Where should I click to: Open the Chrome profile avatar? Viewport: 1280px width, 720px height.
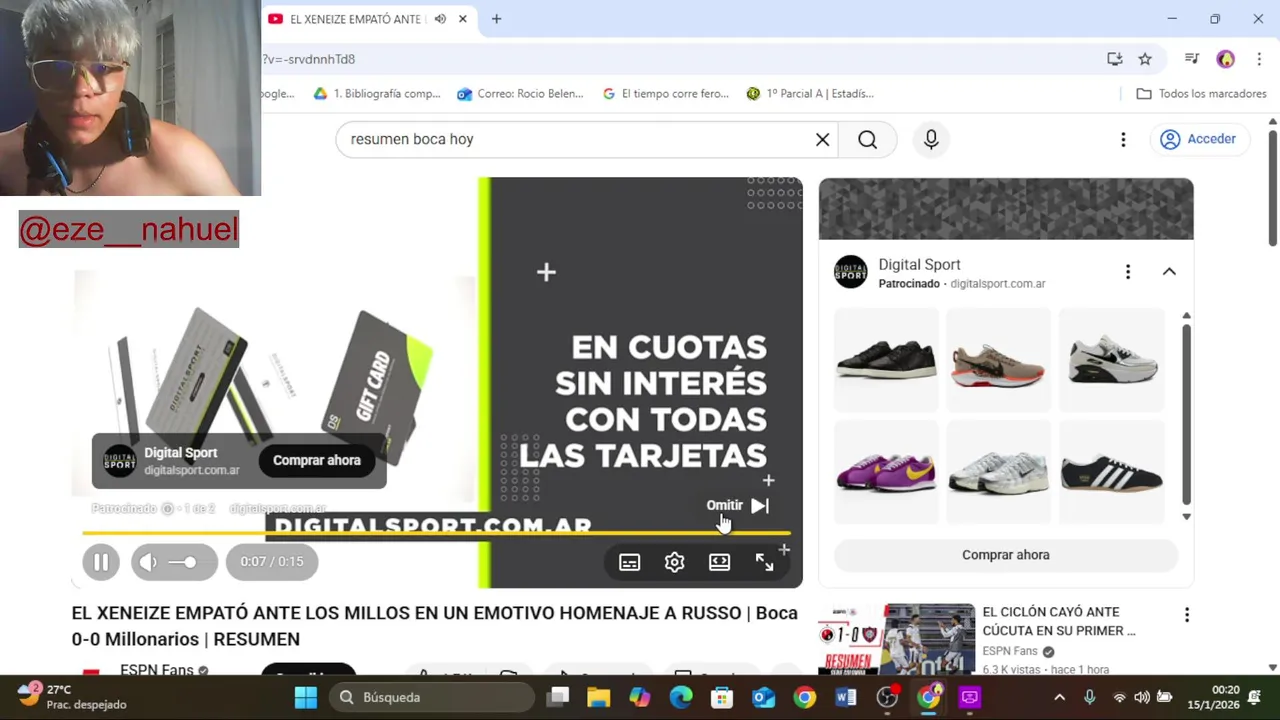(1226, 59)
